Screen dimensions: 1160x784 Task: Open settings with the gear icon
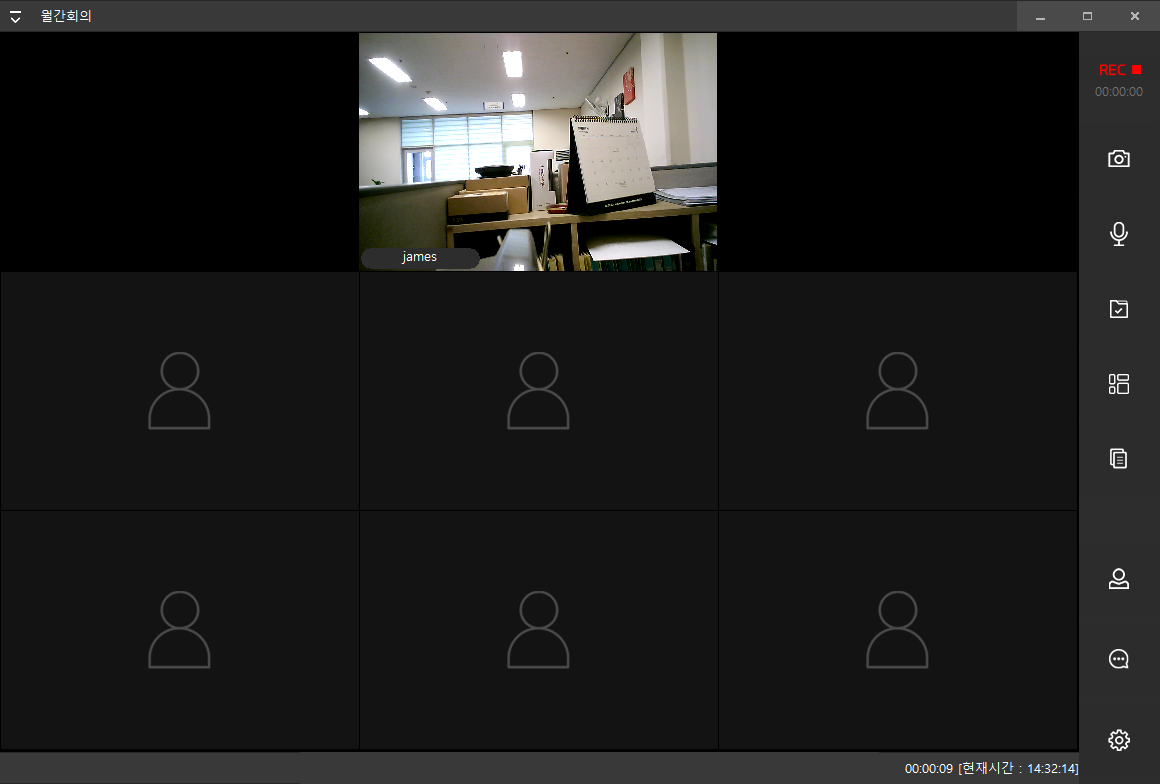point(1119,740)
